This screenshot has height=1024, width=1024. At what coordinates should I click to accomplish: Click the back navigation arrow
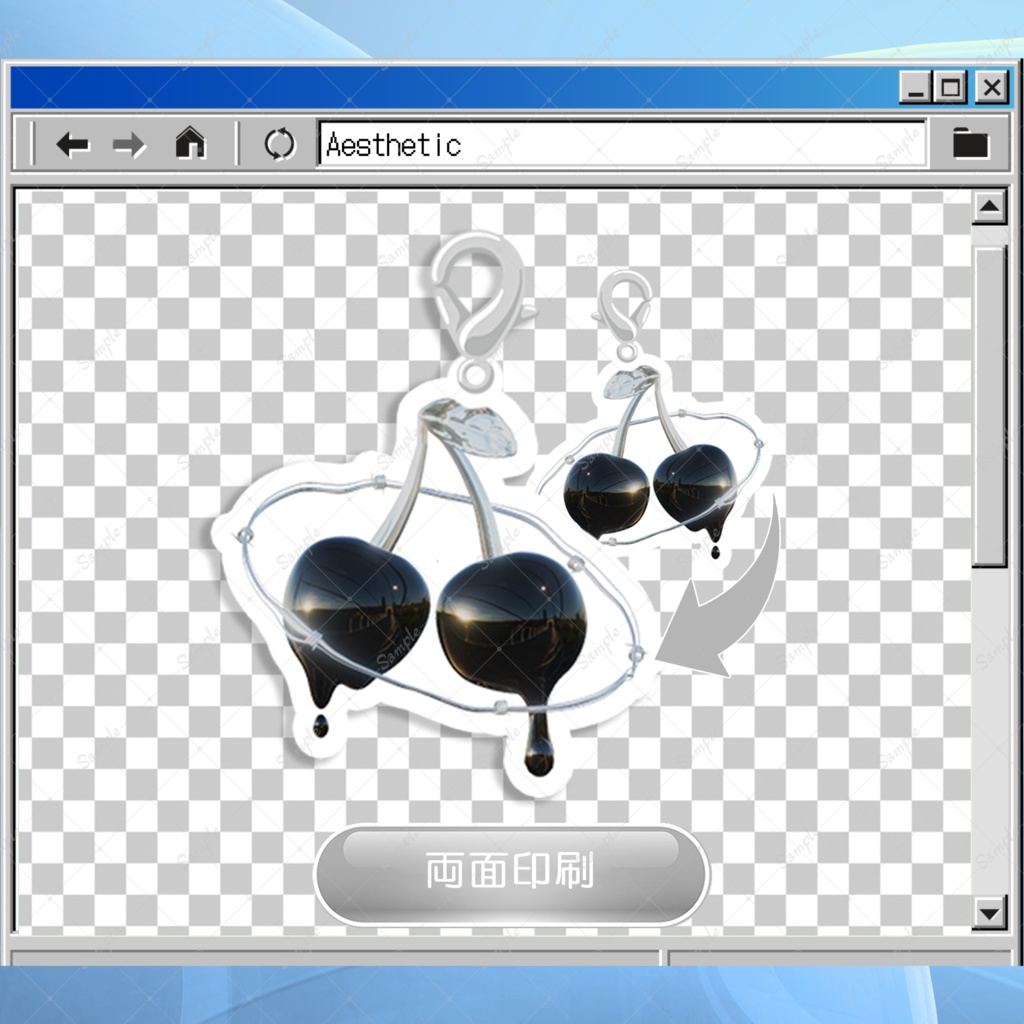[x=70, y=144]
